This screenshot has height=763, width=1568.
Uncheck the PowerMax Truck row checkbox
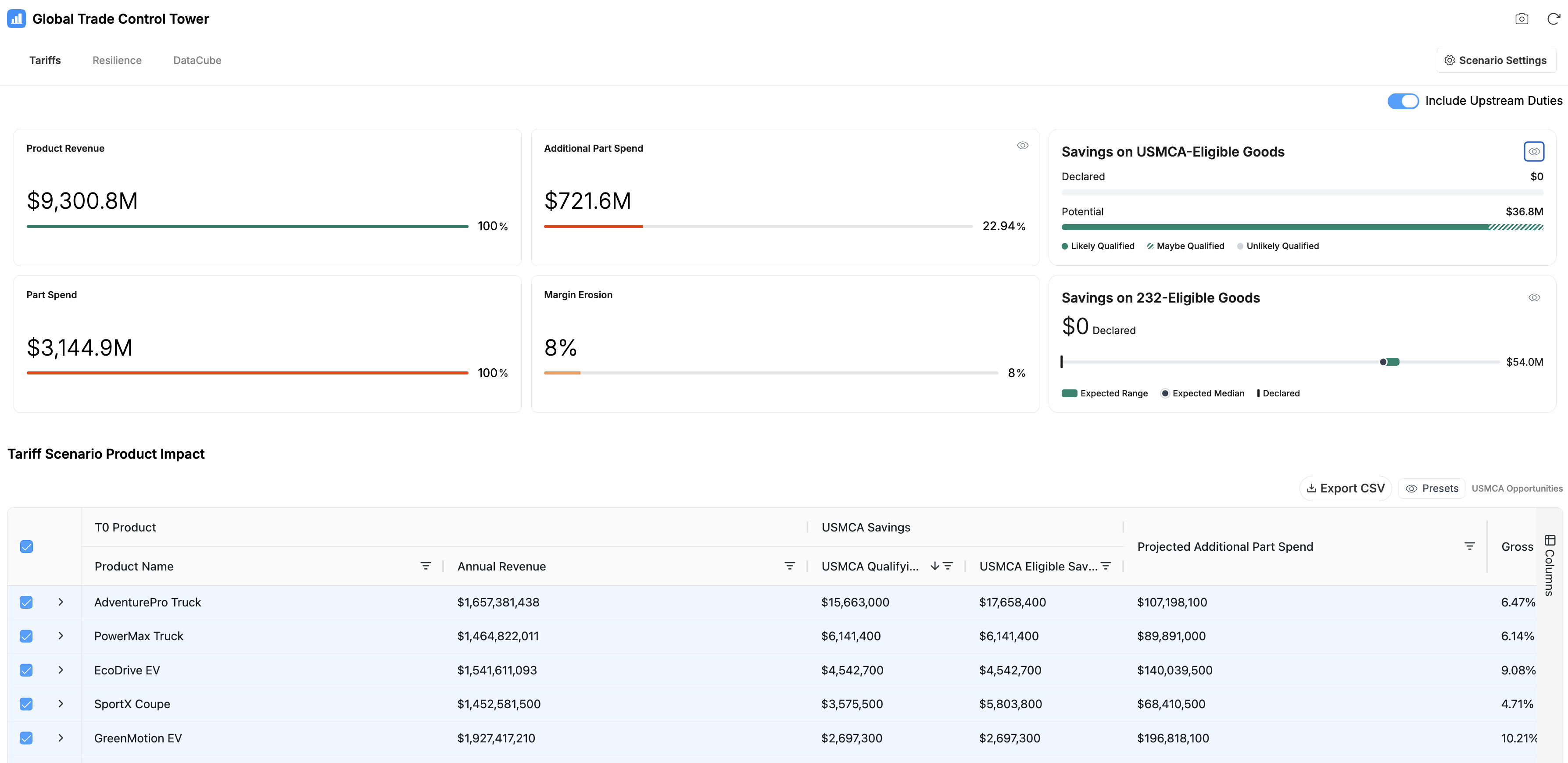click(x=26, y=636)
